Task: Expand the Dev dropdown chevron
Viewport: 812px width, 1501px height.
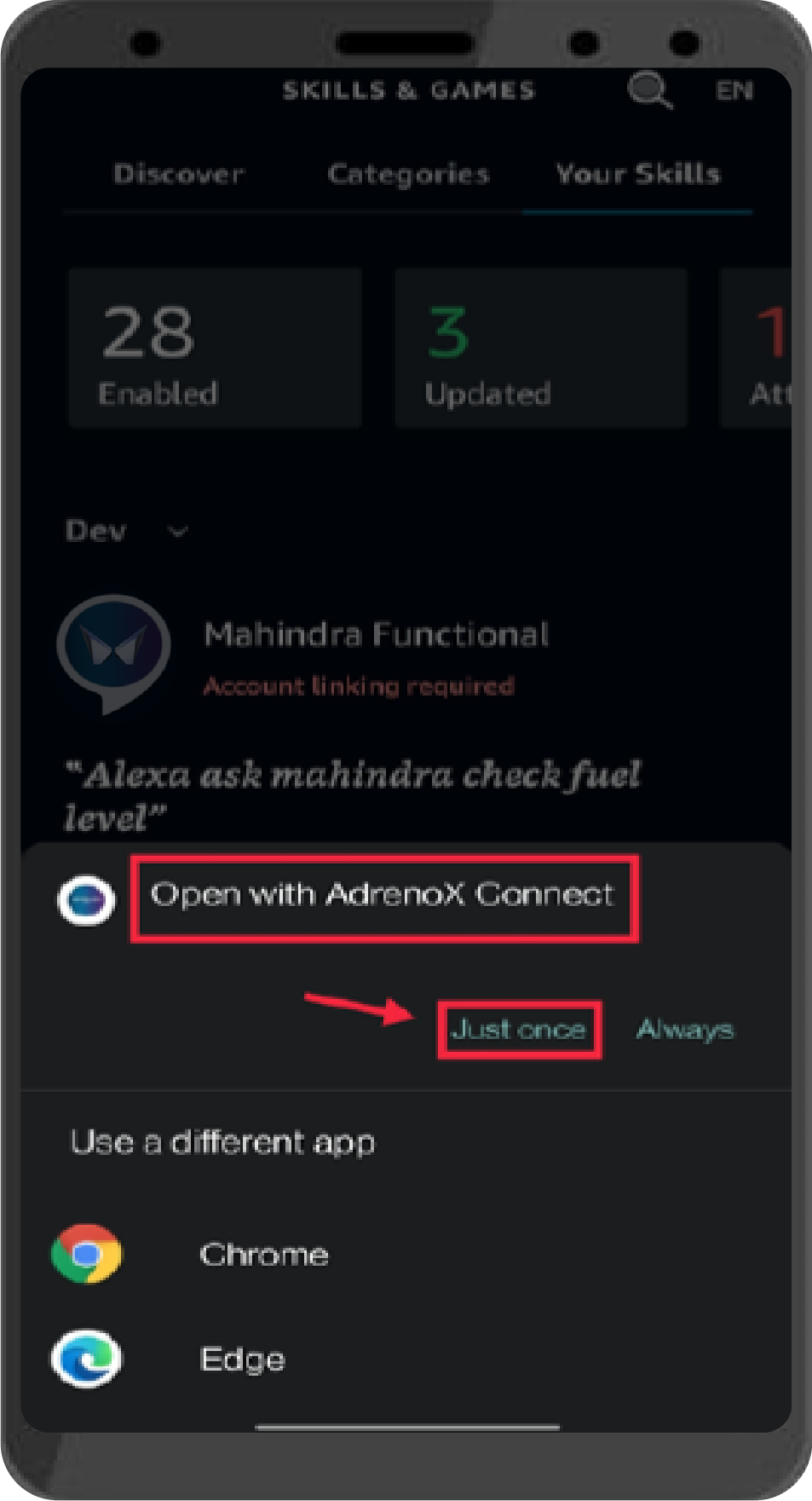Action: click(x=178, y=532)
